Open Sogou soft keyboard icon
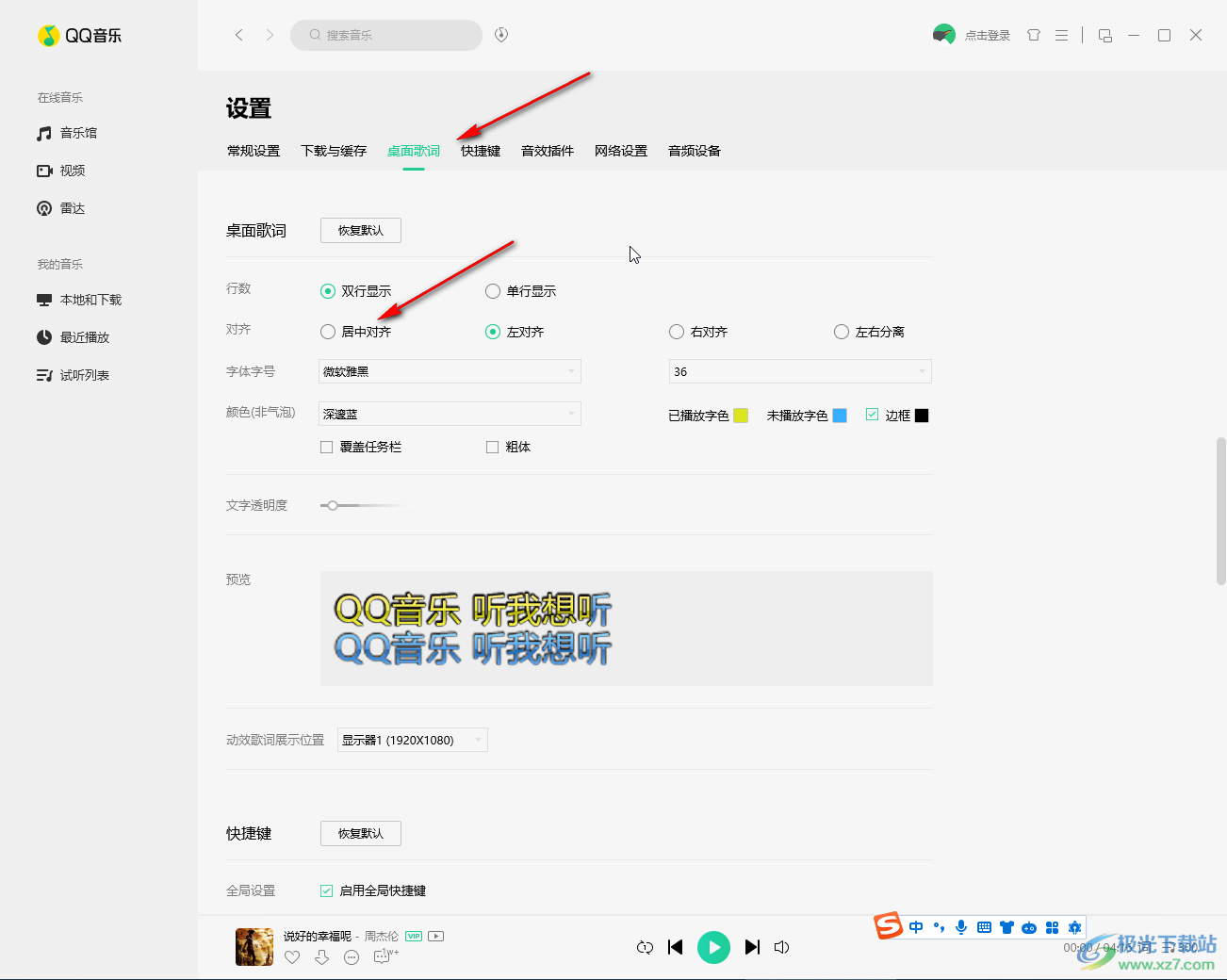The image size is (1227, 980). click(984, 927)
